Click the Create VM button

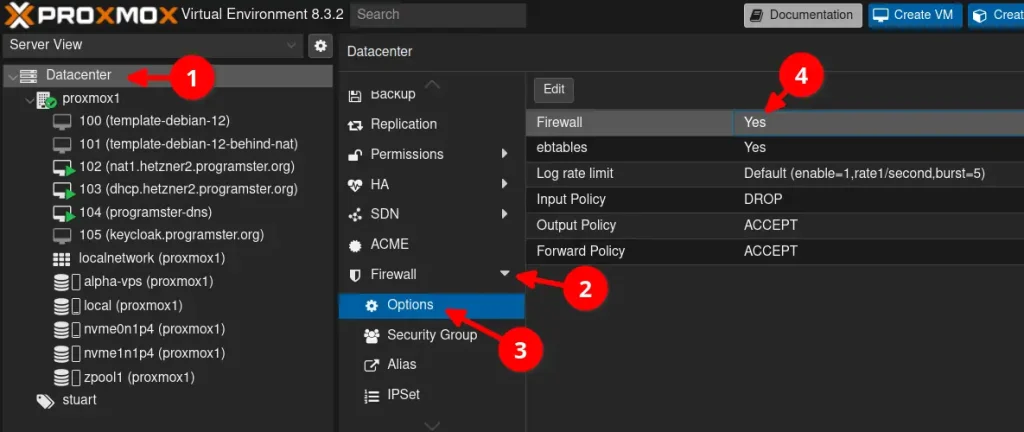coord(915,15)
